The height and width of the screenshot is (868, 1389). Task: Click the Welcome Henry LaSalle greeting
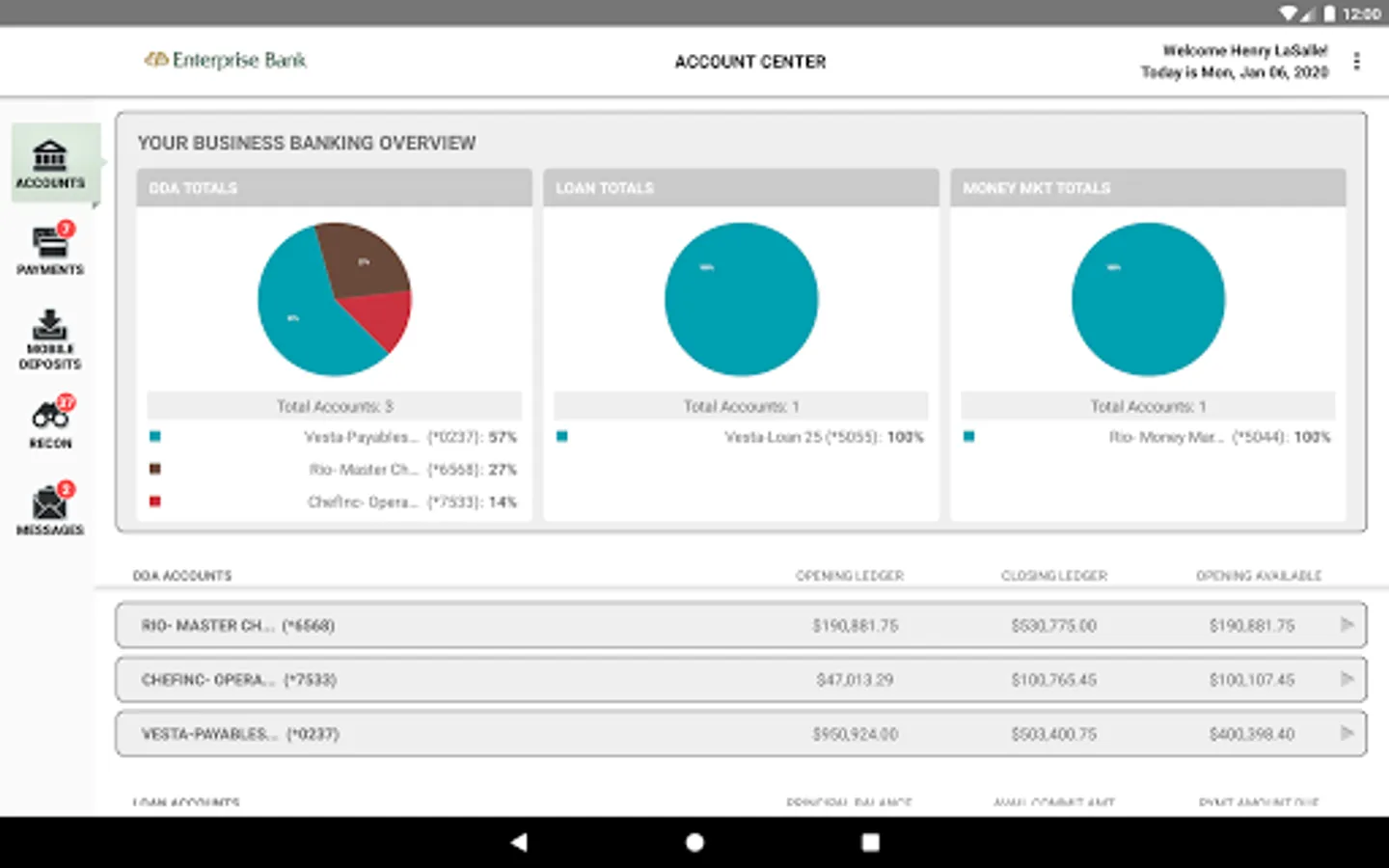coord(1245,50)
